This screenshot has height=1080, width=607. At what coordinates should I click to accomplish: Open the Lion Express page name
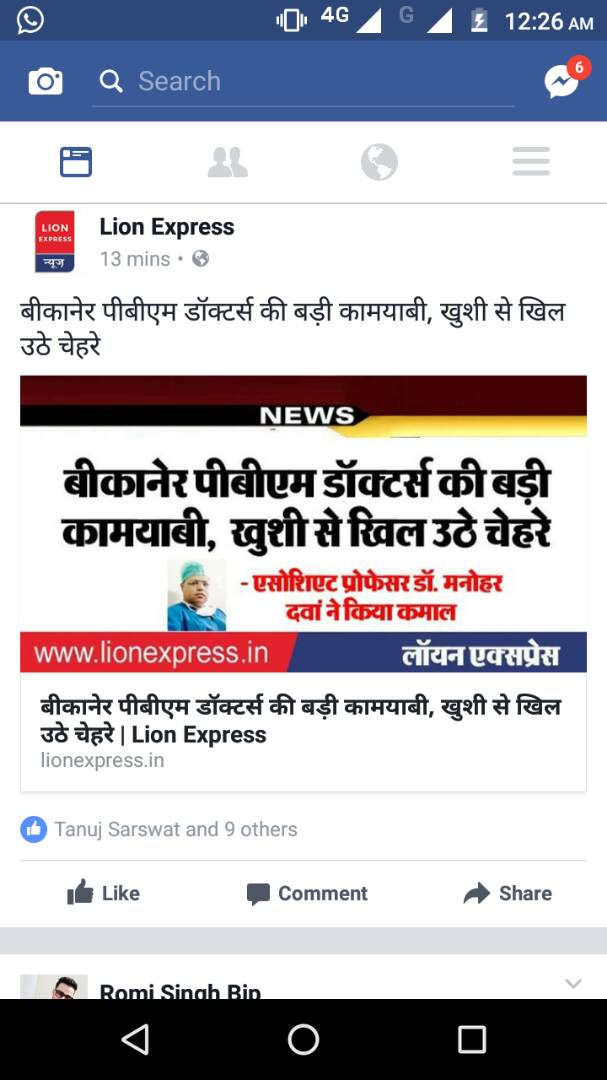click(x=167, y=227)
